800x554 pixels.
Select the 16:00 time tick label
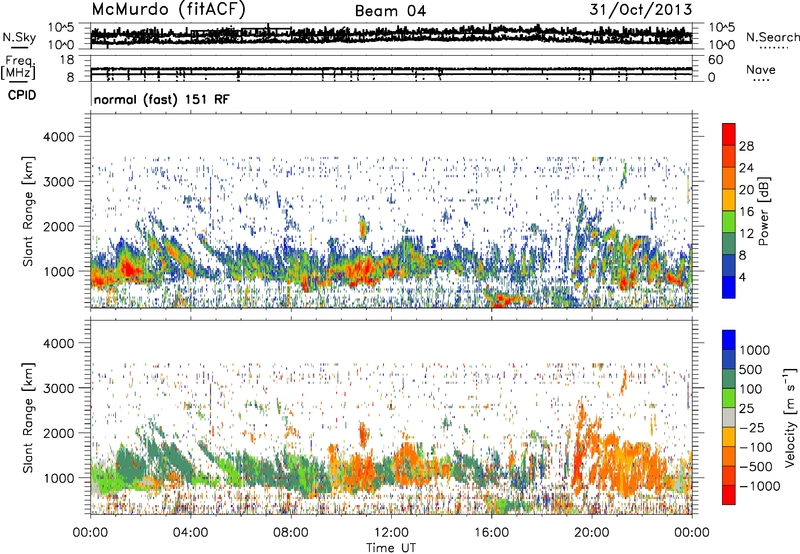491,533
